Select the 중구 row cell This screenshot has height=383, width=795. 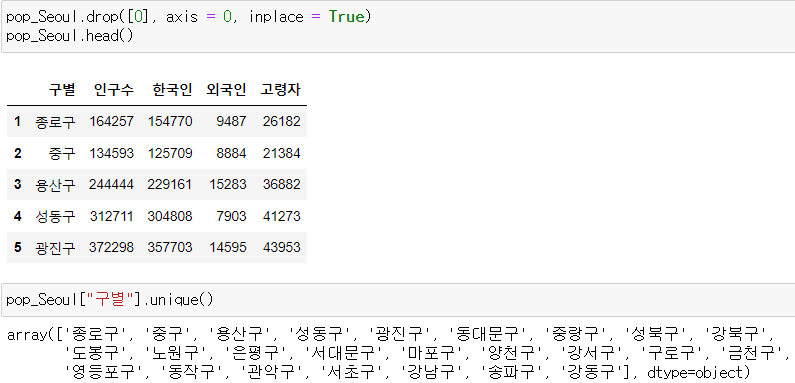(62, 153)
